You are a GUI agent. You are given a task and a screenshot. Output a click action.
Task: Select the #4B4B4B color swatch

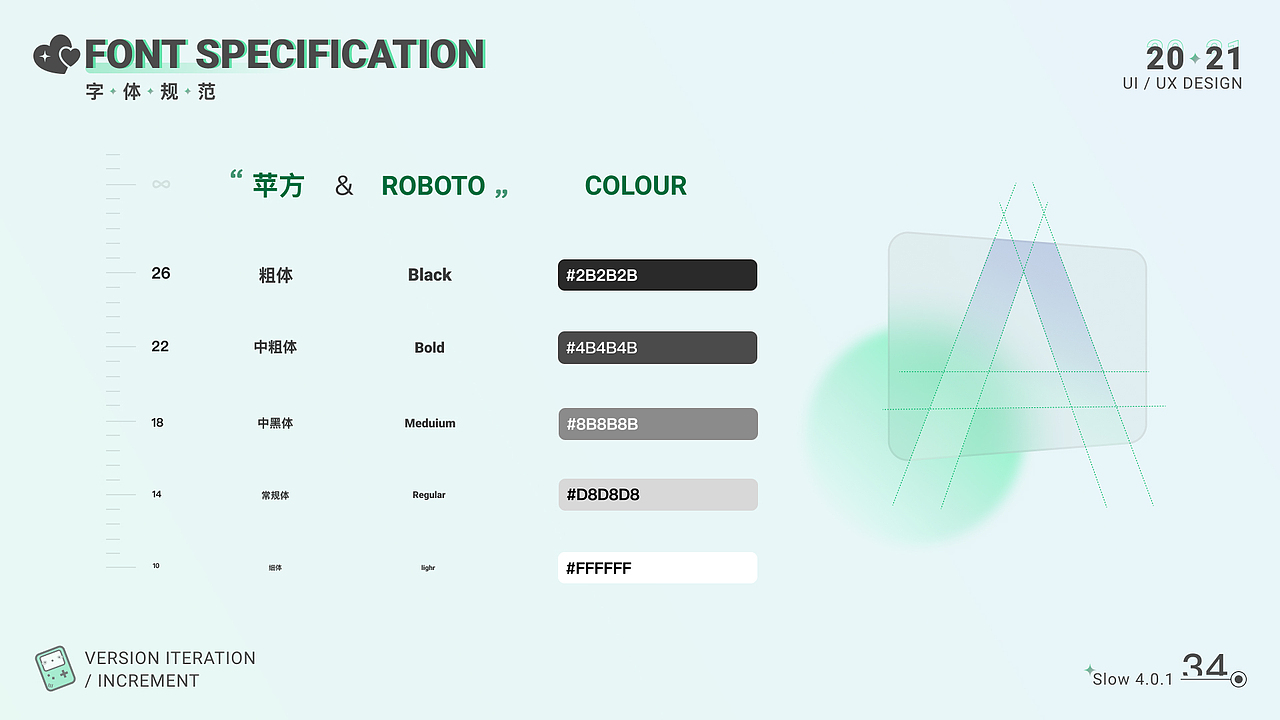point(657,348)
